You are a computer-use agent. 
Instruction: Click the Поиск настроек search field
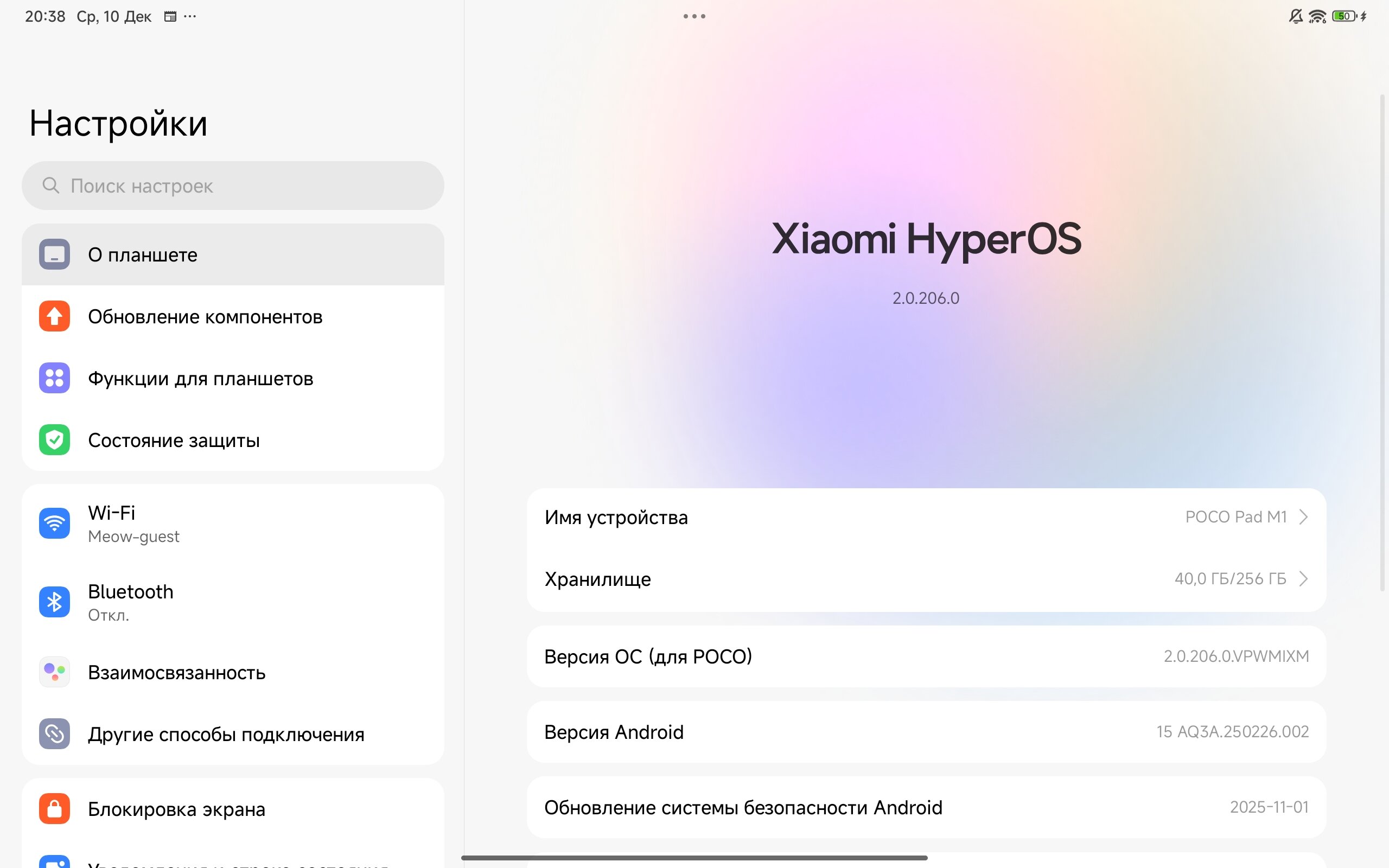232,186
